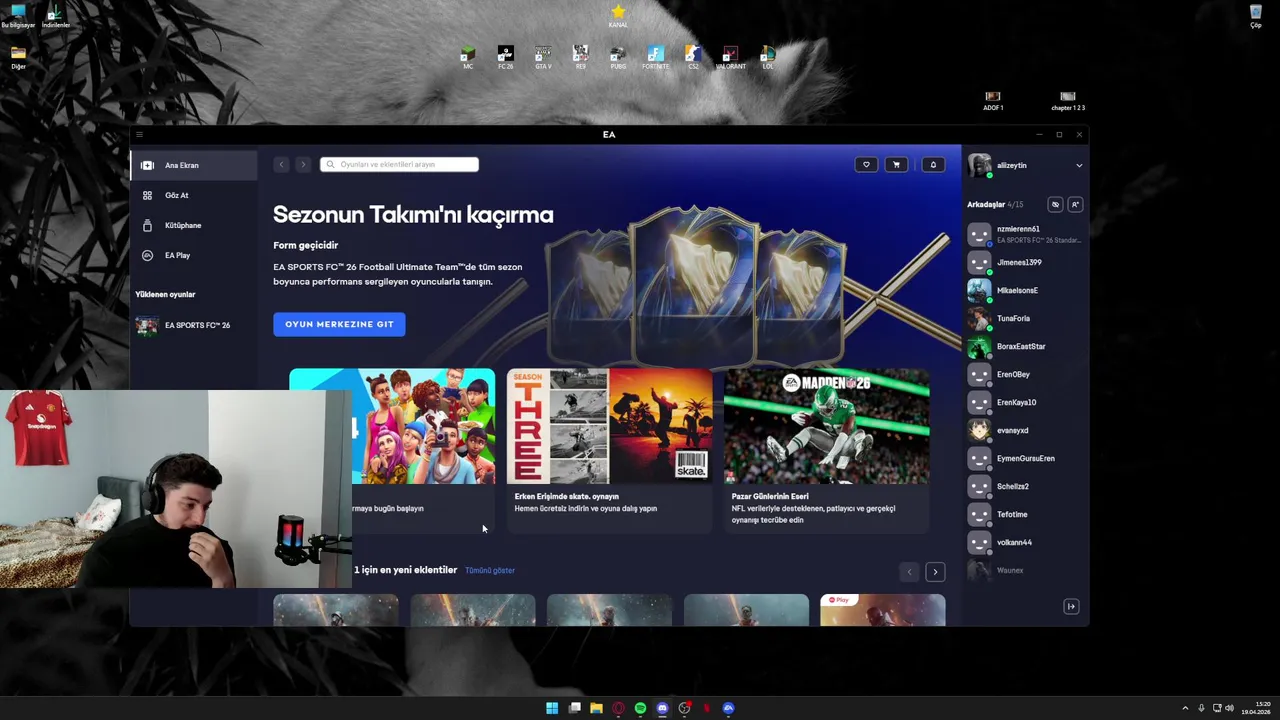Open the Opera browser taskbar icon
1280x720 pixels.
(618, 708)
